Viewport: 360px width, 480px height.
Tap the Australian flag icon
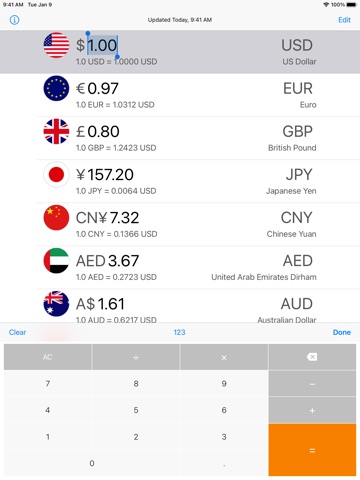[x=56, y=303]
